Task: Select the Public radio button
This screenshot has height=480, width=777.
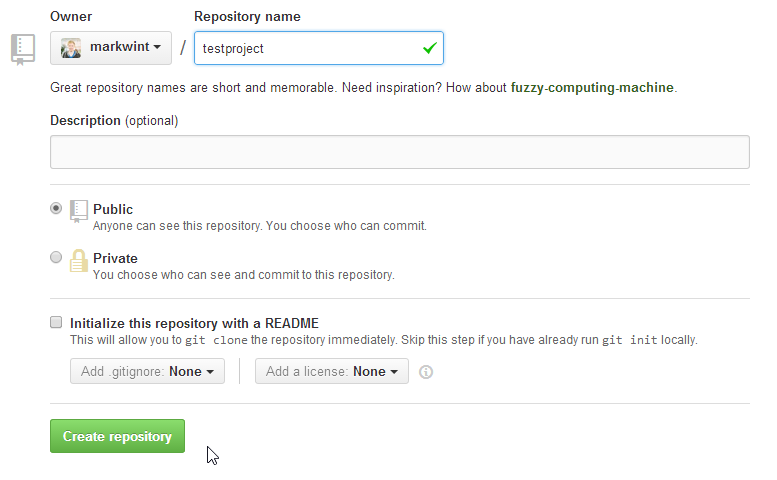Action: pos(56,209)
